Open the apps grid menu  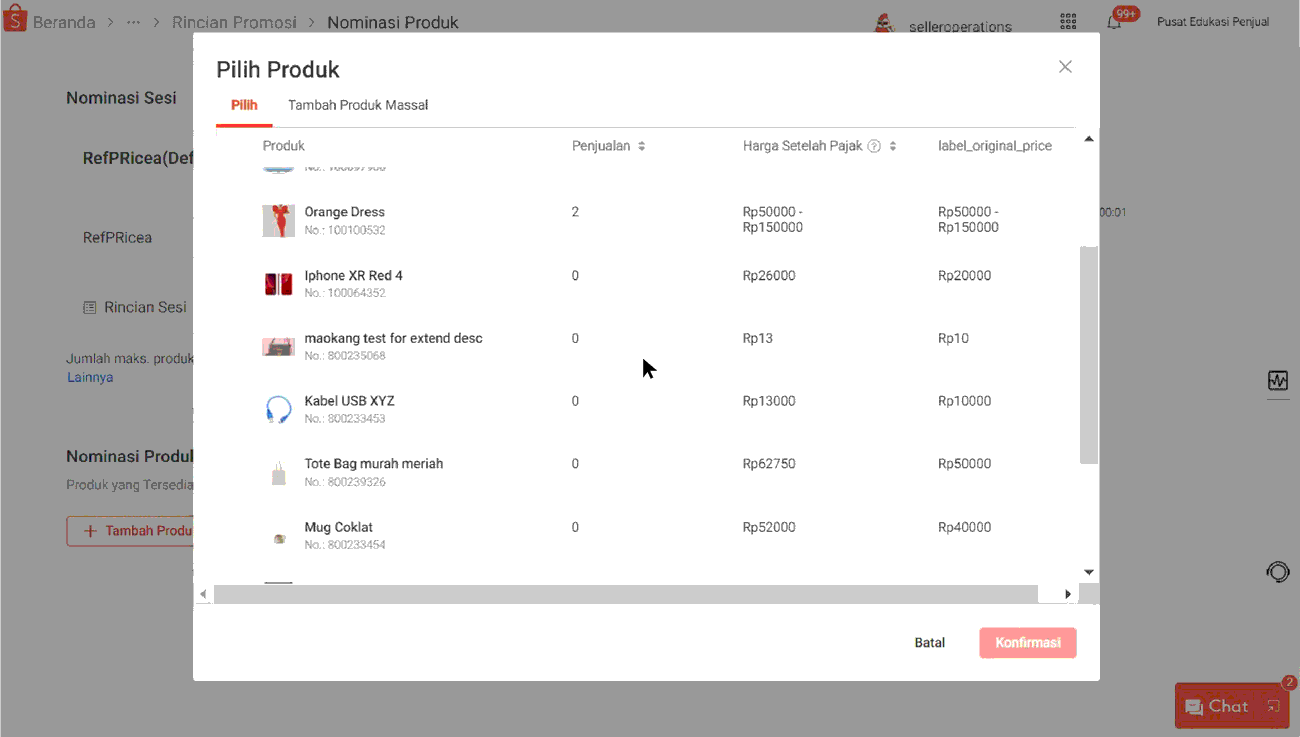click(1068, 22)
